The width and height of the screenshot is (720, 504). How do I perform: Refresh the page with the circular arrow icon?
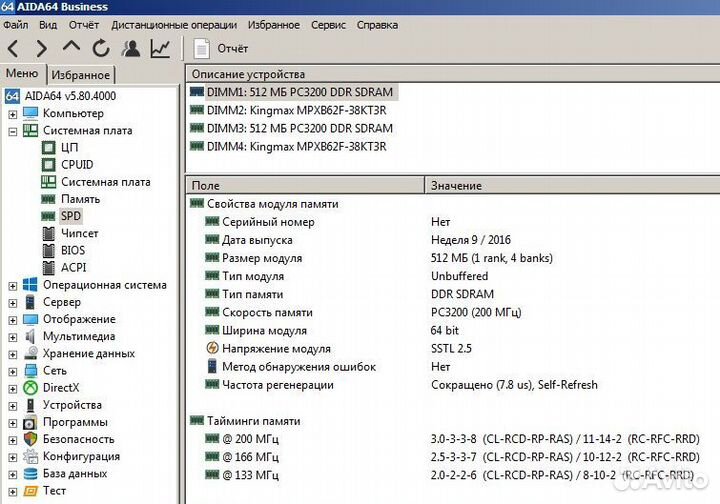[101, 48]
